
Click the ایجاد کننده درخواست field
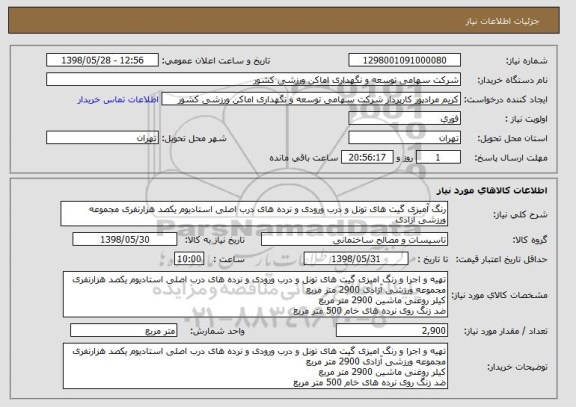coord(311,99)
